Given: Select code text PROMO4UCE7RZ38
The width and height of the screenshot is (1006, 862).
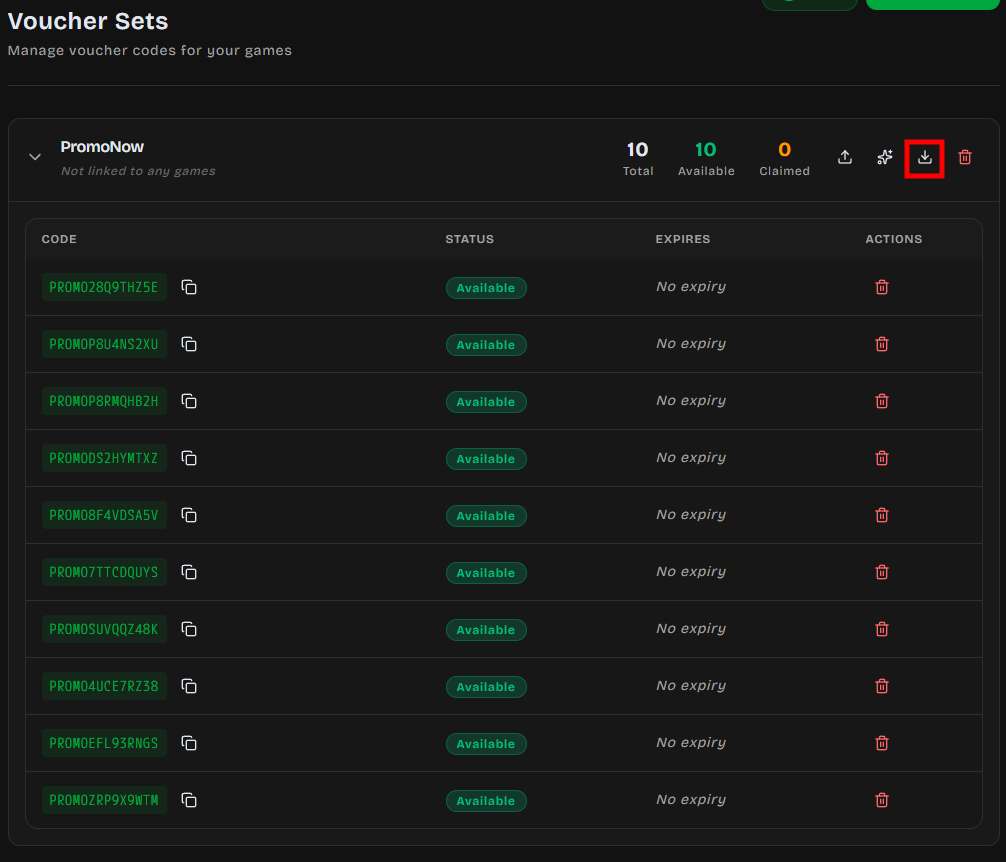Looking at the screenshot, I should [104, 687].
